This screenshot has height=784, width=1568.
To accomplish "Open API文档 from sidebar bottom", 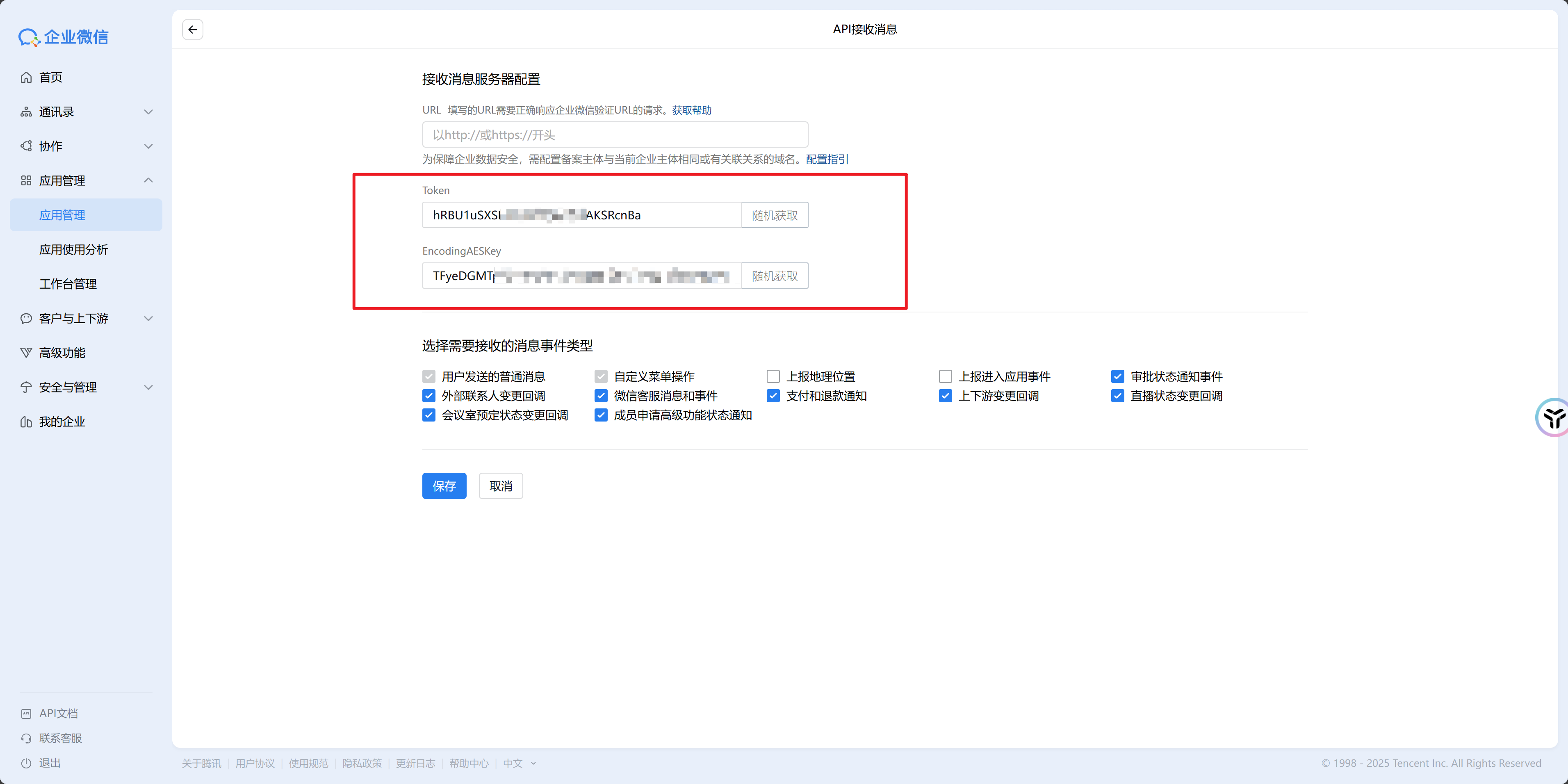I will (x=58, y=713).
